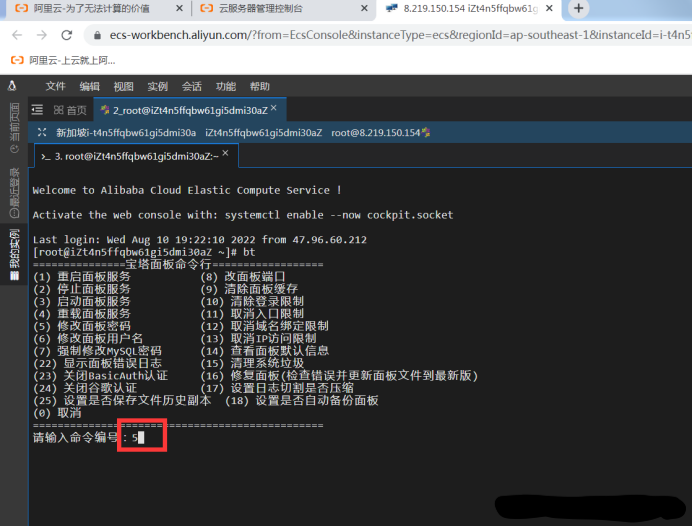Open the 阿里云-上云就上阿... bookmark
The width and height of the screenshot is (693, 527).
click(63, 61)
